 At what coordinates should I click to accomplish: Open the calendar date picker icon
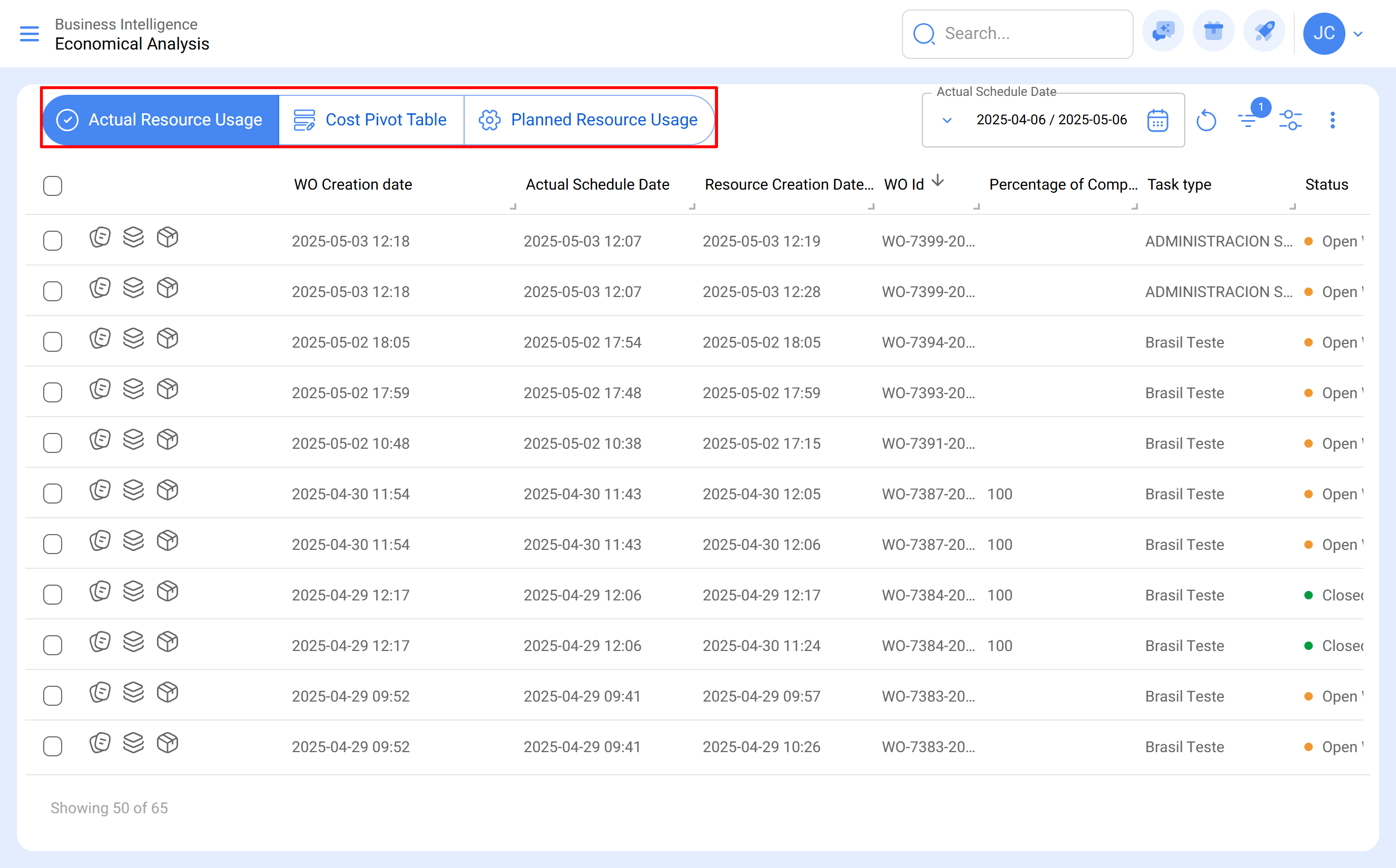point(1157,121)
